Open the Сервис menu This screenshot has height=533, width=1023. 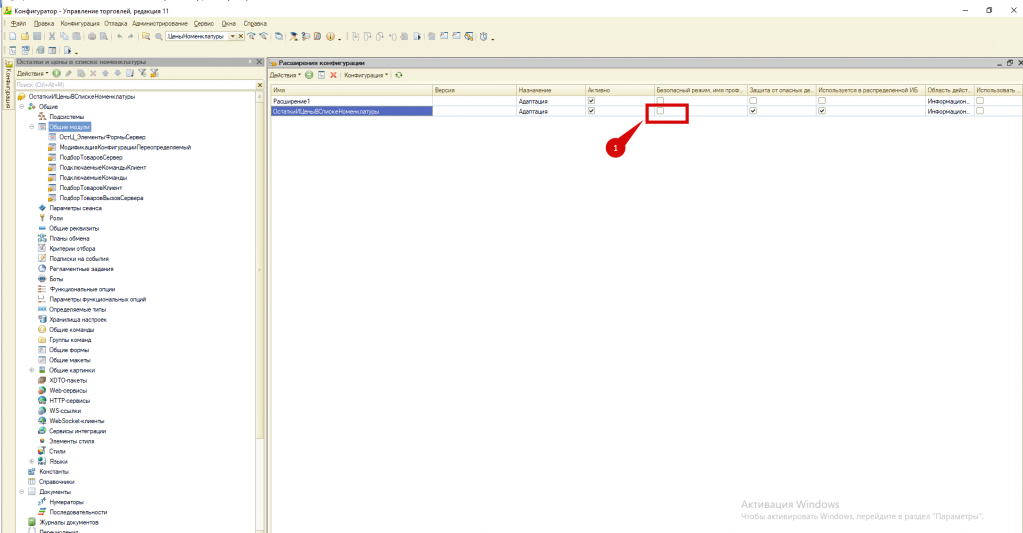point(204,23)
